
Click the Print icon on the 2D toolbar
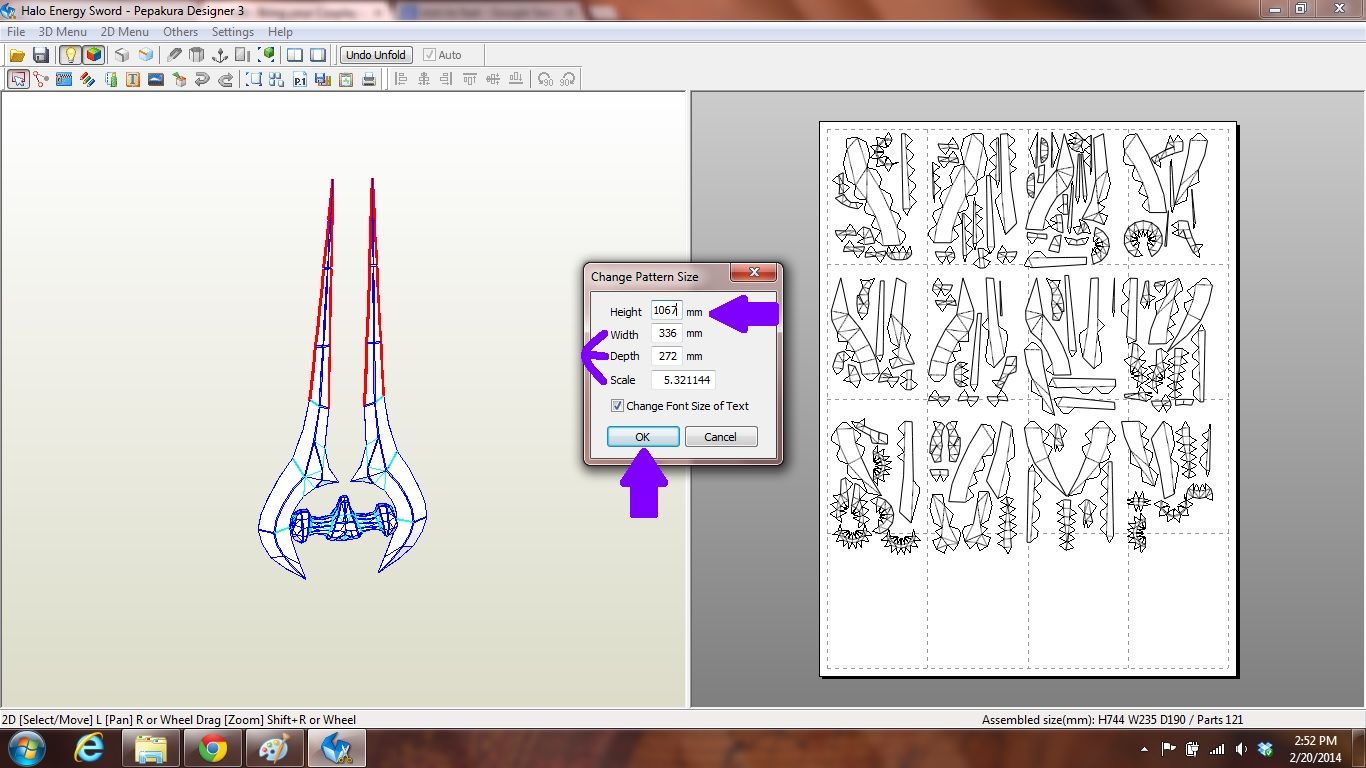click(x=368, y=79)
